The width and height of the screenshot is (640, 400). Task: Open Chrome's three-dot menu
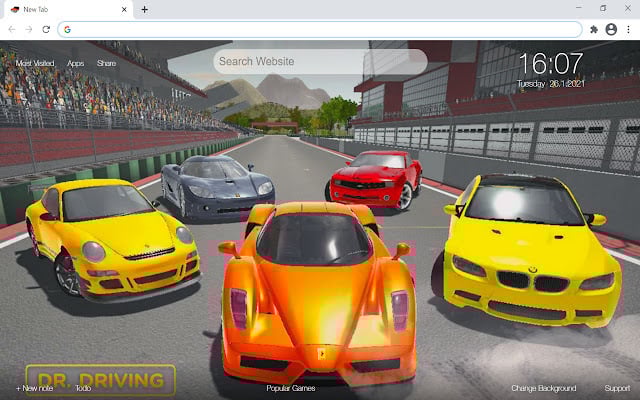(x=628, y=29)
